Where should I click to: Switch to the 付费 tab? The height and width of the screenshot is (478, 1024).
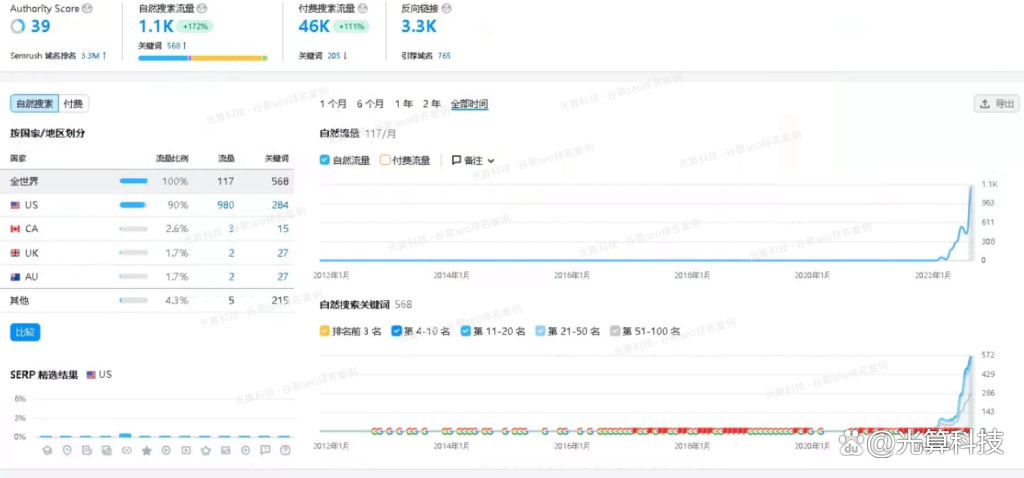click(74, 104)
